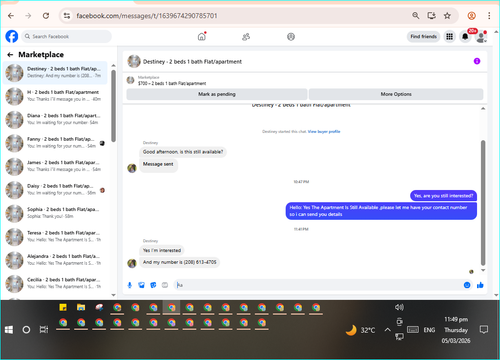Image resolution: width=500 pixels, height=360 pixels.
Task: Go back with the browser back arrow
Action: tap(11, 16)
